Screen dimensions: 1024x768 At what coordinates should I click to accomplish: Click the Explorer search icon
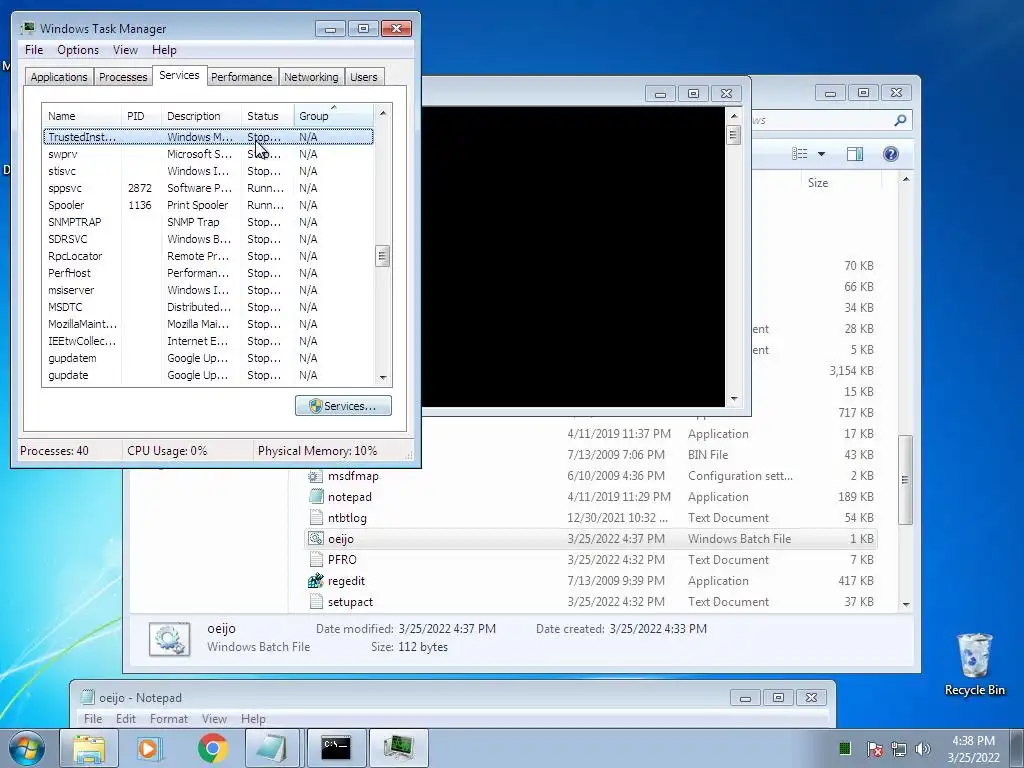(900, 120)
